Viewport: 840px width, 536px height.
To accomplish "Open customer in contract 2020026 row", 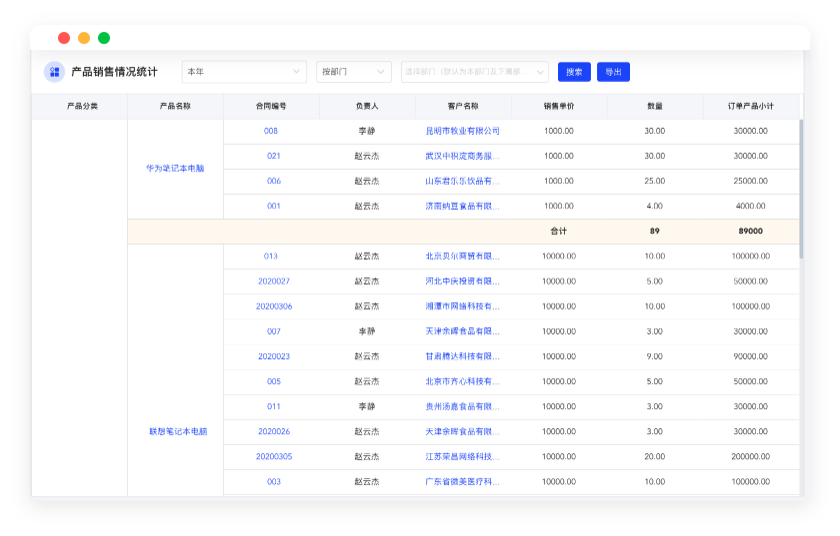I will [462, 431].
